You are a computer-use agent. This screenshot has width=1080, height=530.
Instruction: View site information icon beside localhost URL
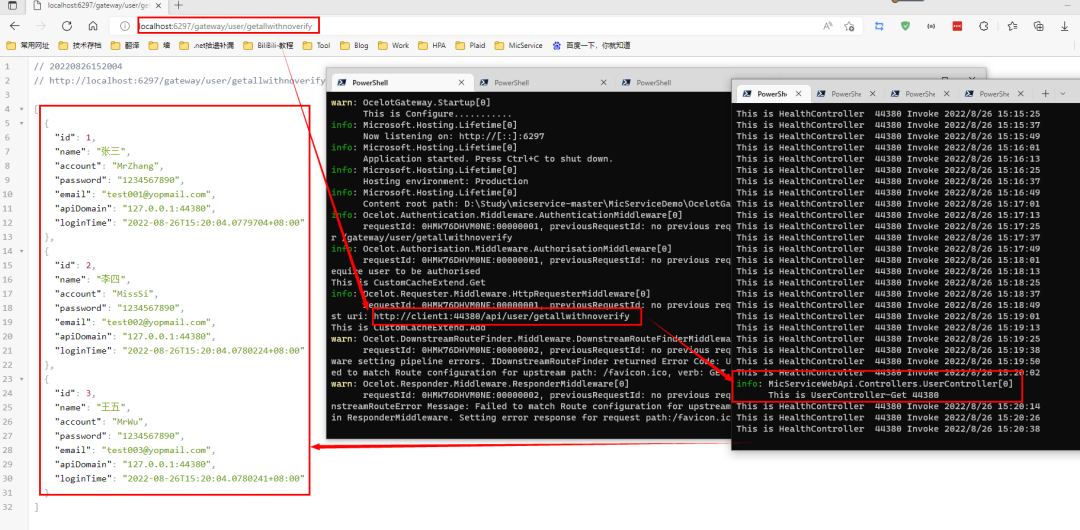(x=125, y=26)
